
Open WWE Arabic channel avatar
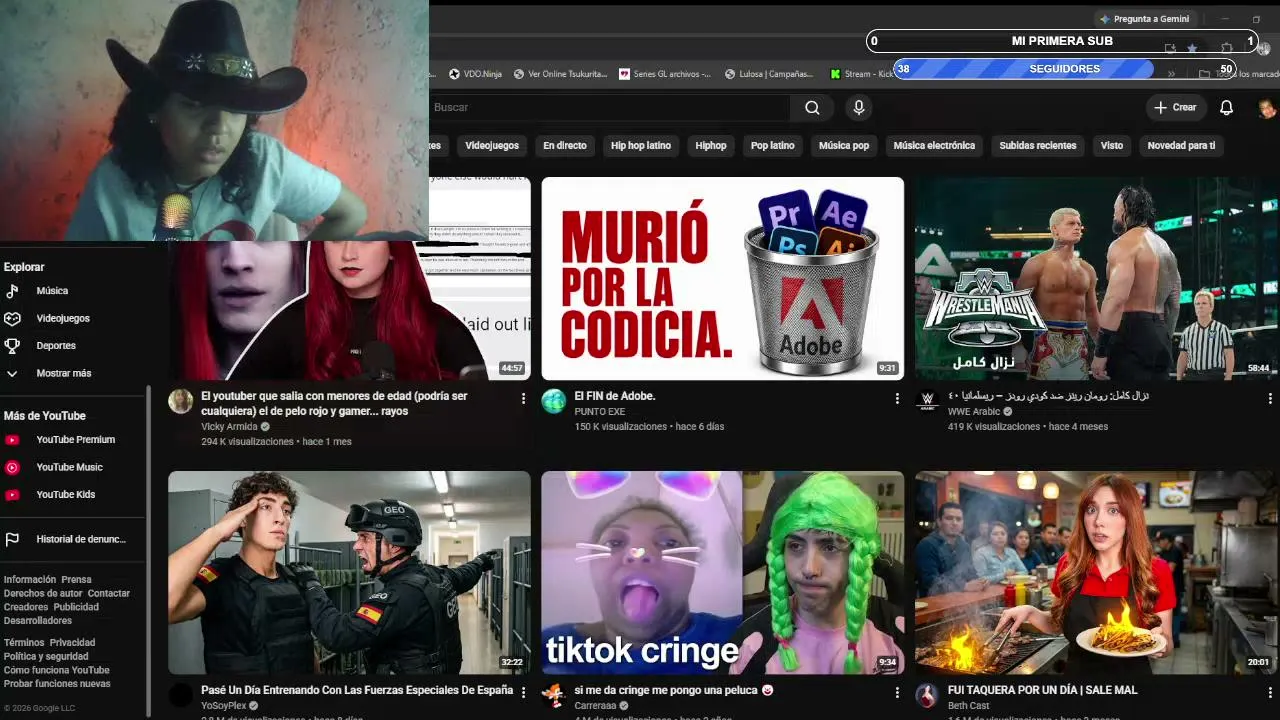click(927, 402)
